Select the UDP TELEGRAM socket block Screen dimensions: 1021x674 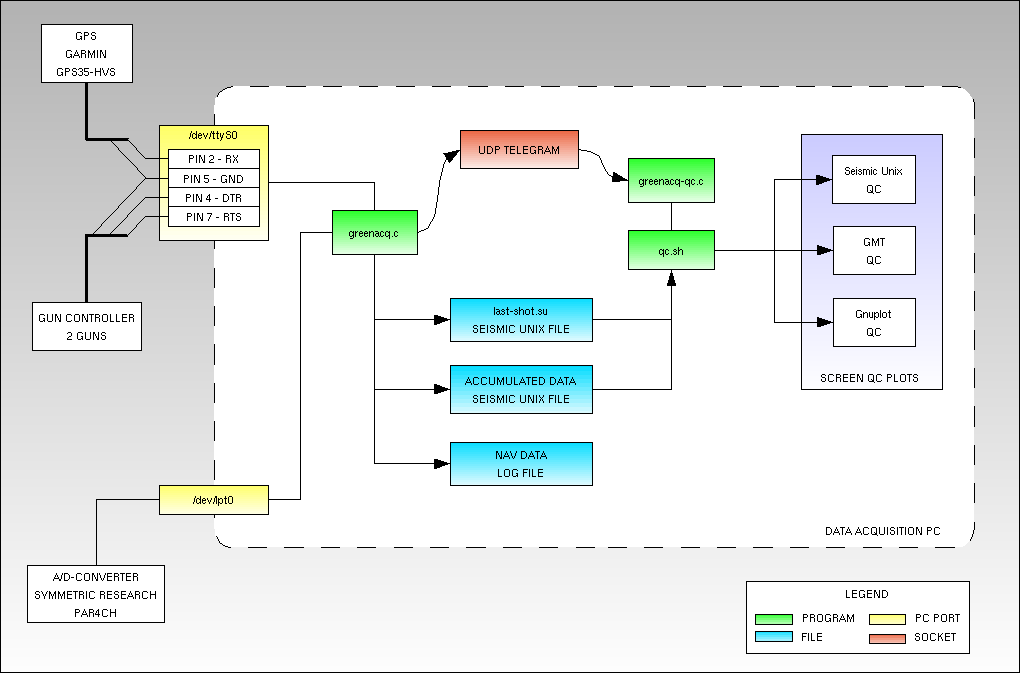click(x=519, y=150)
